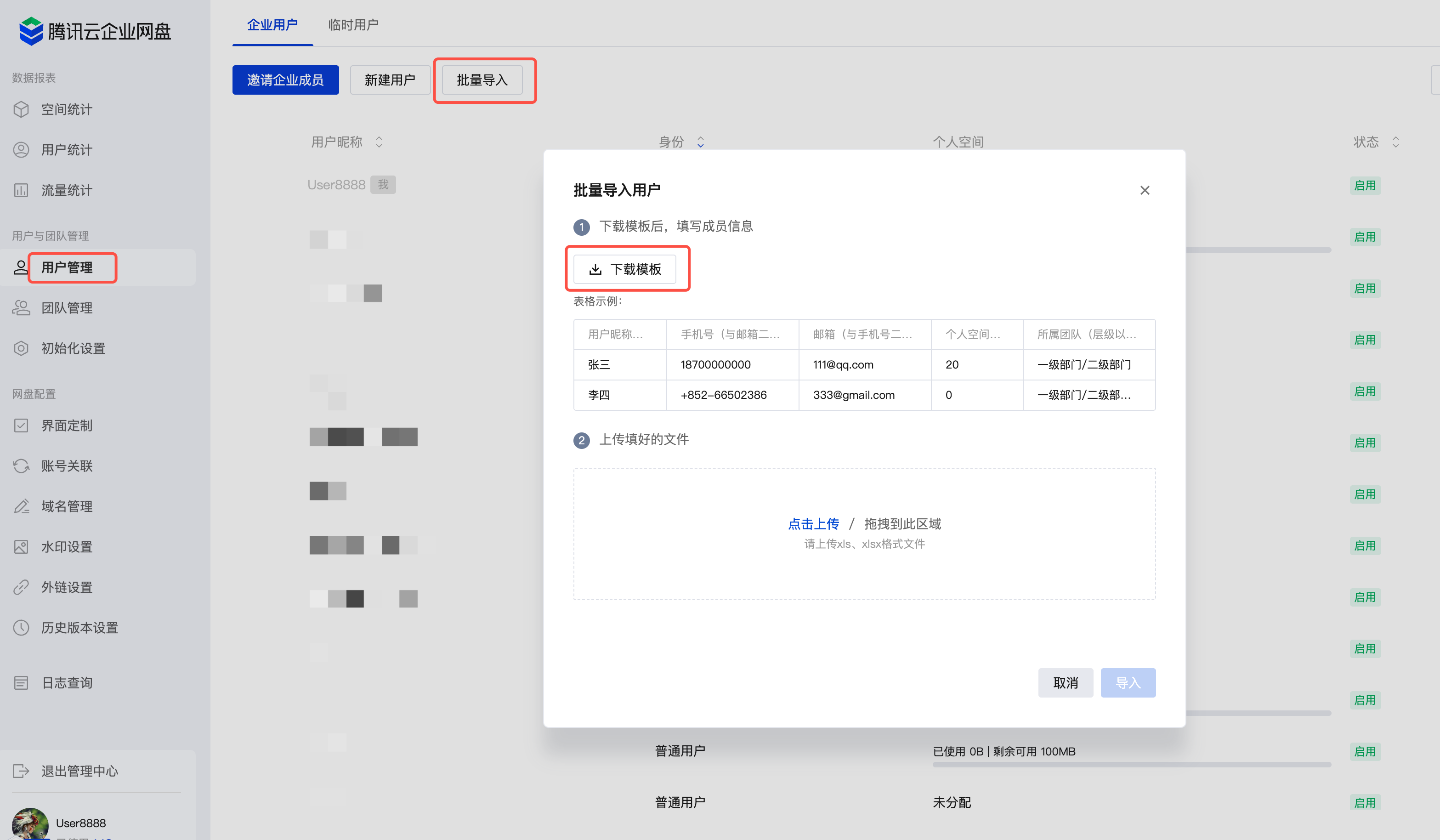This screenshot has height=840, width=1440.
Task: Click the 退出管理中心 exit icon
Action: tap(21, 771)
